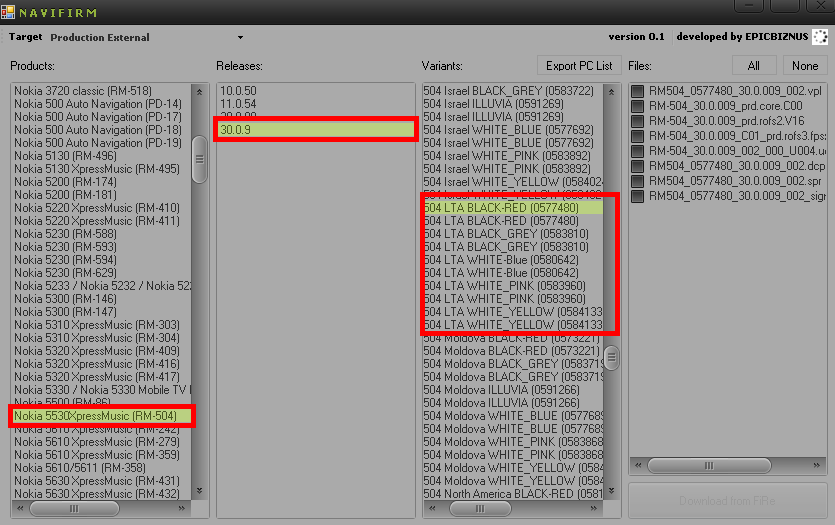Select Nokia 5330 / Nokia 5330 Mobile TV
Viewport: 835px width, 525px height.
tap(102, 390)
